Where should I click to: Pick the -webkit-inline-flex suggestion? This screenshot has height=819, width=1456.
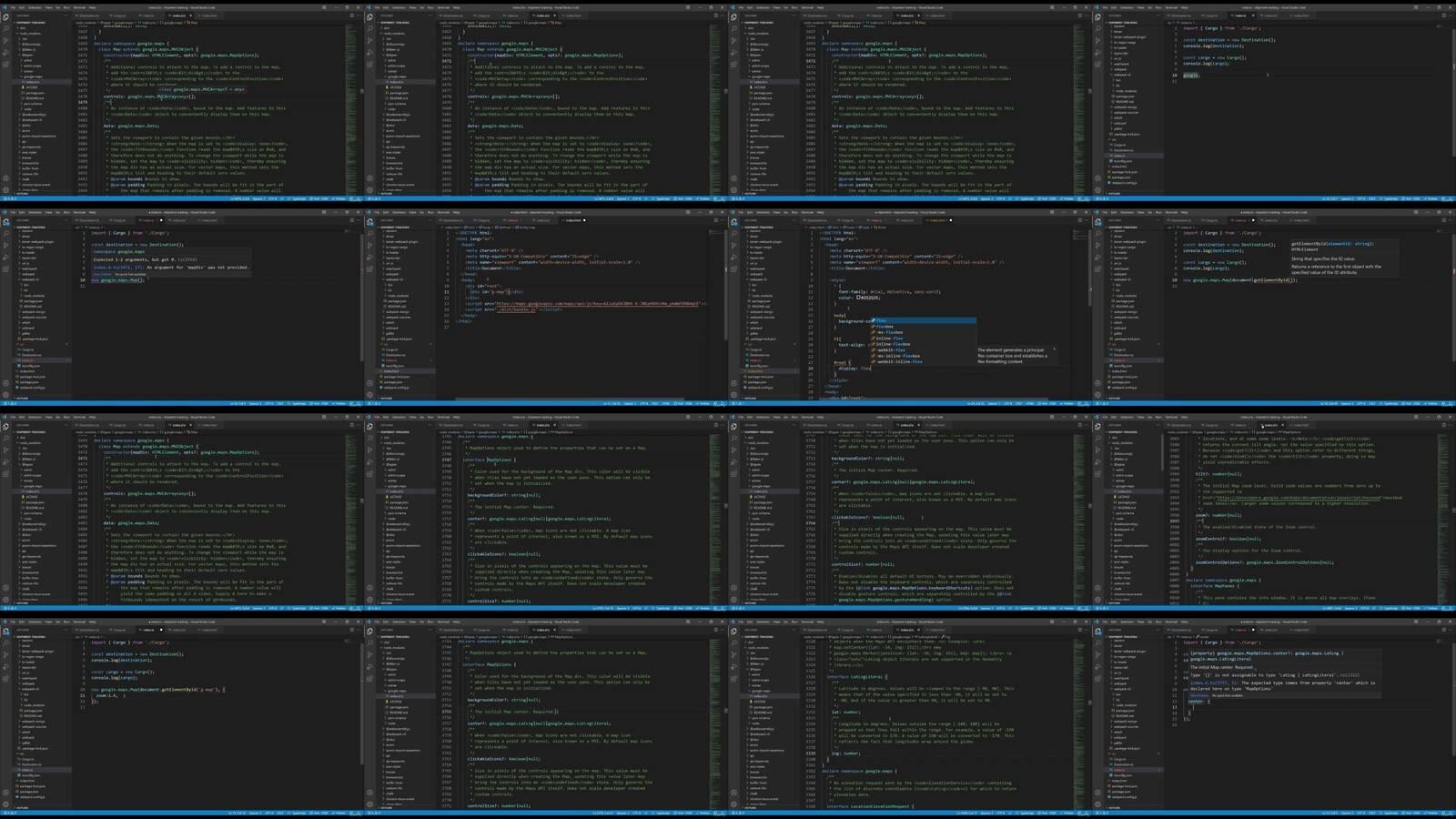[923, 362]
